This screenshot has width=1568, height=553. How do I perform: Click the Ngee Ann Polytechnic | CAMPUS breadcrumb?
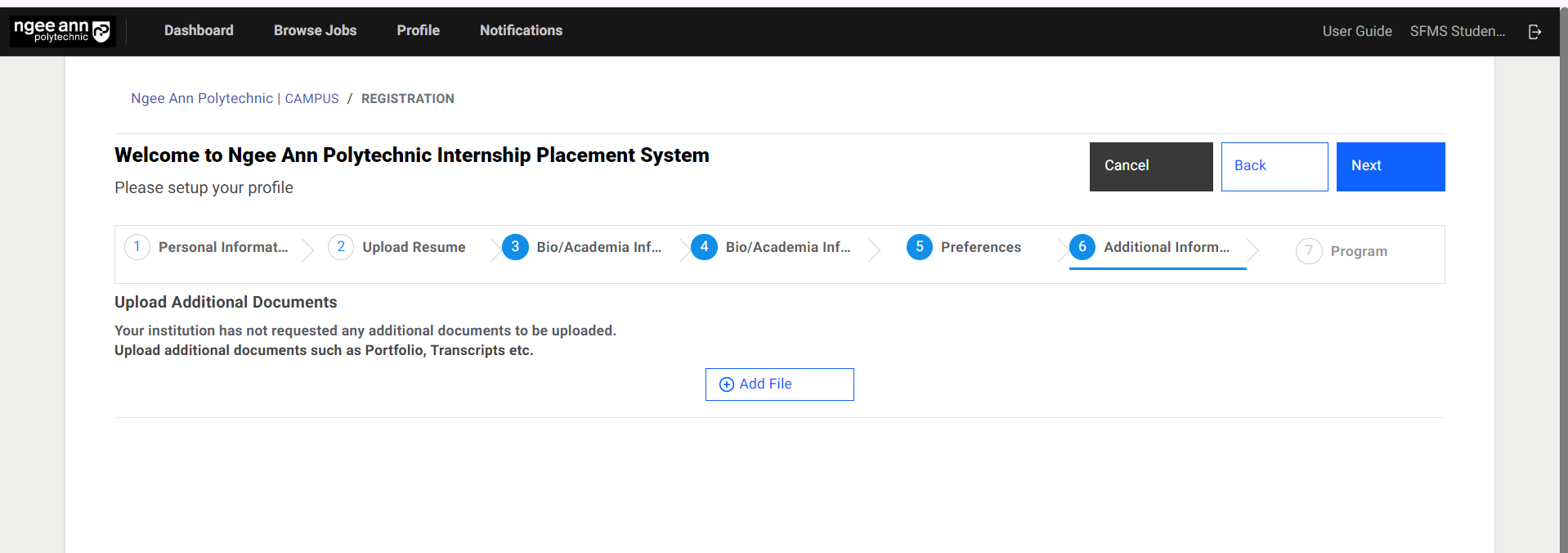pyautogui.click(x=235, y=98)
